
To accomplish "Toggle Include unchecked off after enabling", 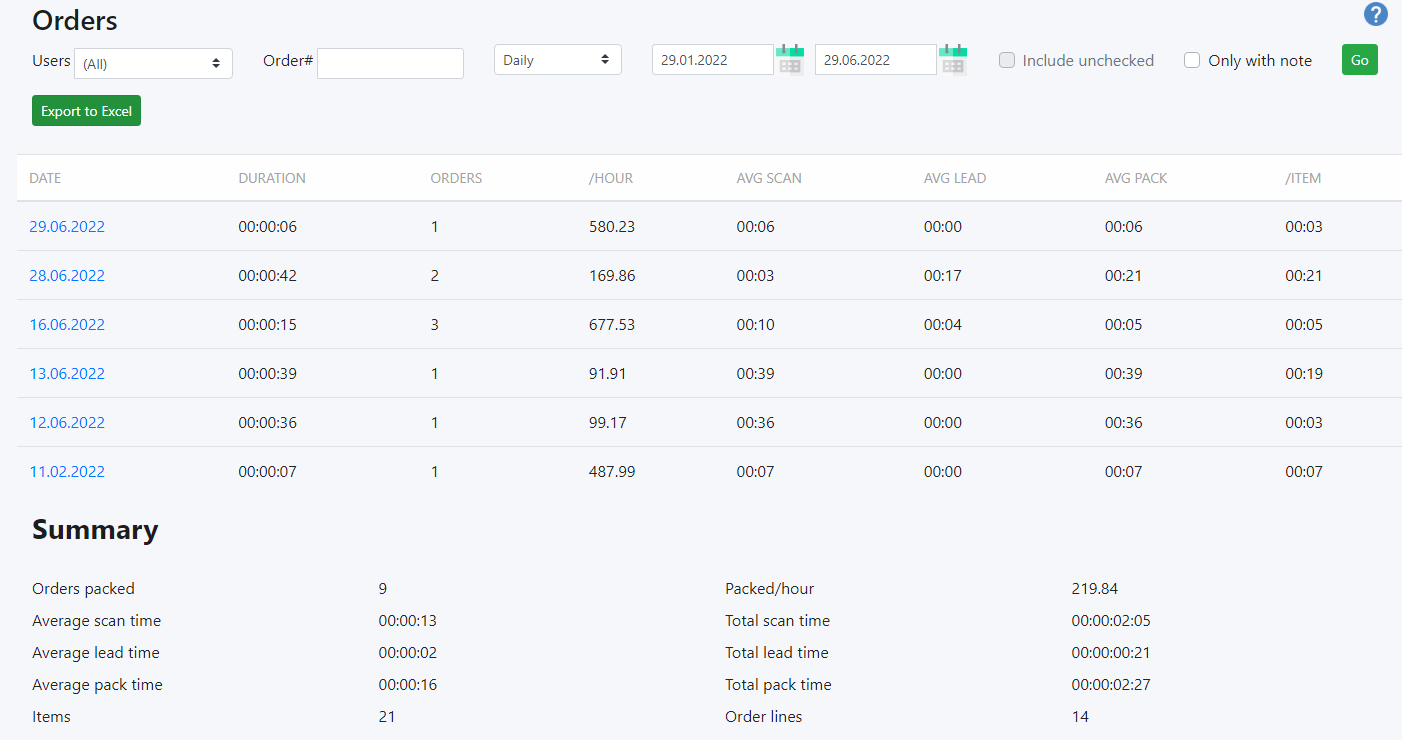I will 1007,60.
